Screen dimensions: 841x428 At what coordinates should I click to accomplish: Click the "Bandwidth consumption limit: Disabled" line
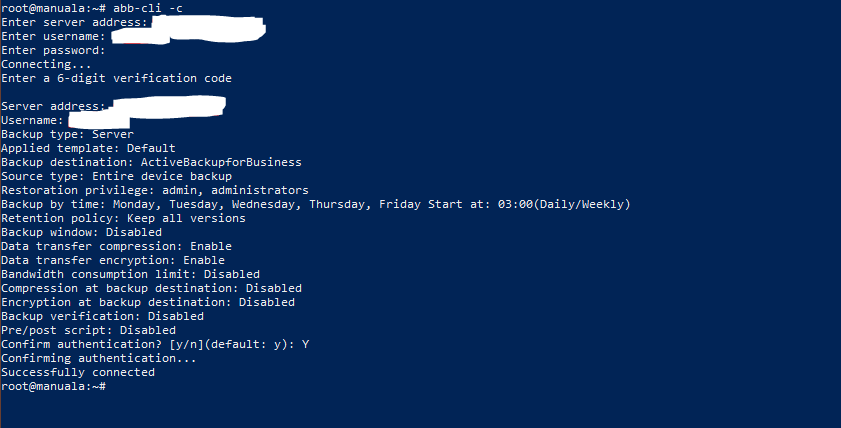(130, 274)
